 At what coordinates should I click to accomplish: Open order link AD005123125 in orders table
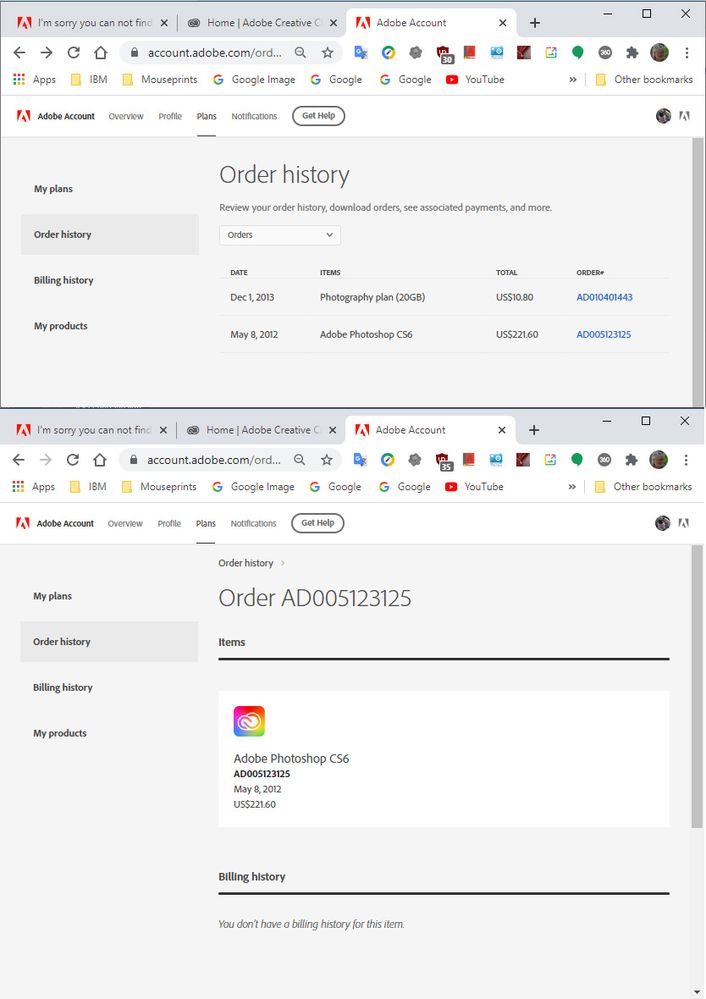pos(603,334)
